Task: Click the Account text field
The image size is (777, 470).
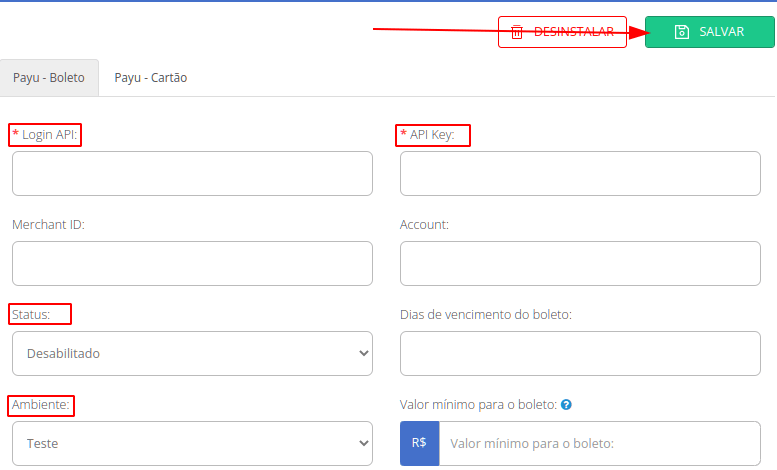Action: pyautogui.click(x=580, y=263)
